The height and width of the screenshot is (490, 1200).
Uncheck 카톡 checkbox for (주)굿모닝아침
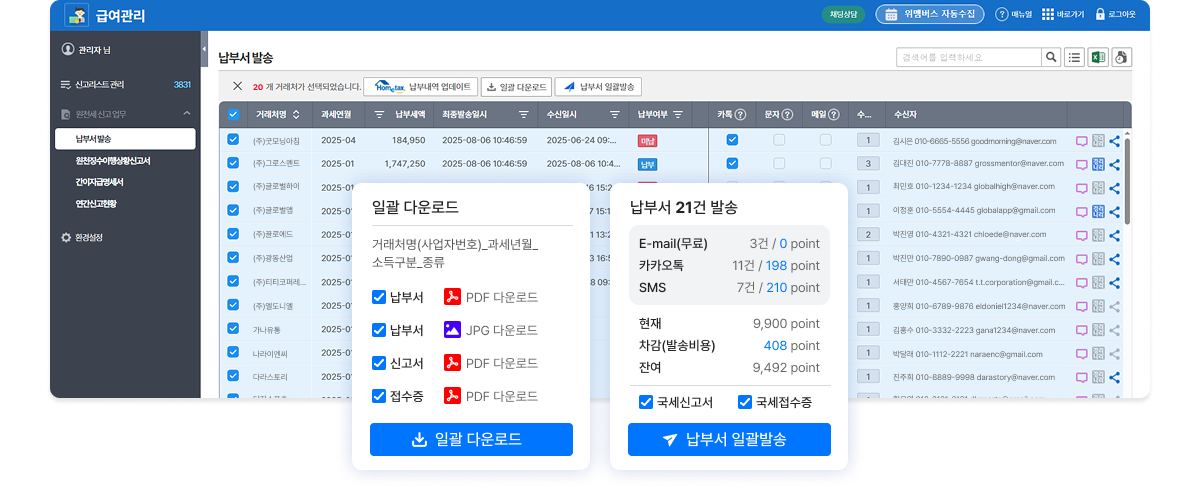click(x=732, y=140)
